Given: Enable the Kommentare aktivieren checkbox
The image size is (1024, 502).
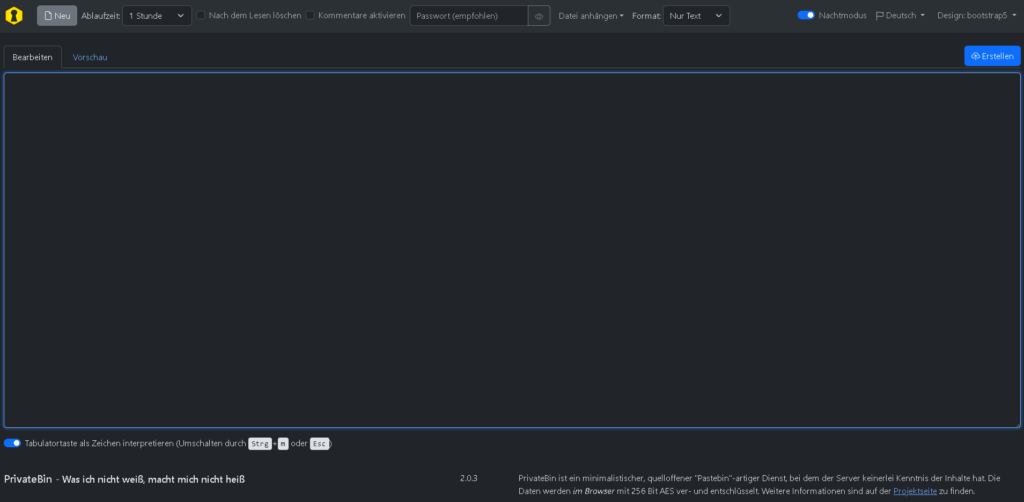Looking at the screenshot, I should click(x=310, y=15).
